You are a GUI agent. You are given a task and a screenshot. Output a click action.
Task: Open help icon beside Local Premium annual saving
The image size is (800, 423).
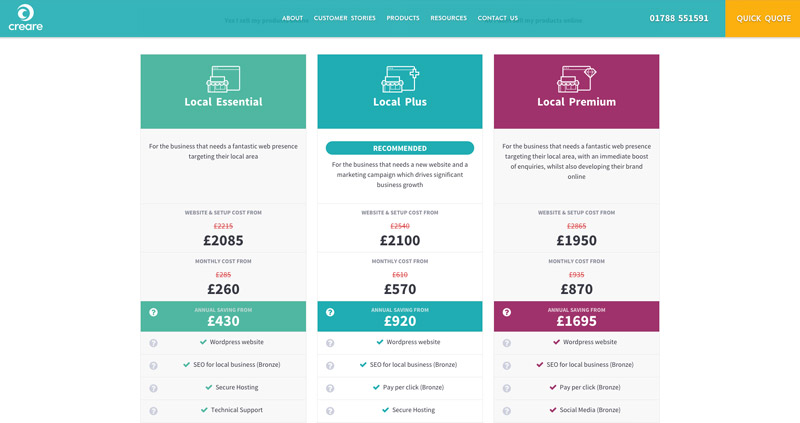[x=507, y=312]
